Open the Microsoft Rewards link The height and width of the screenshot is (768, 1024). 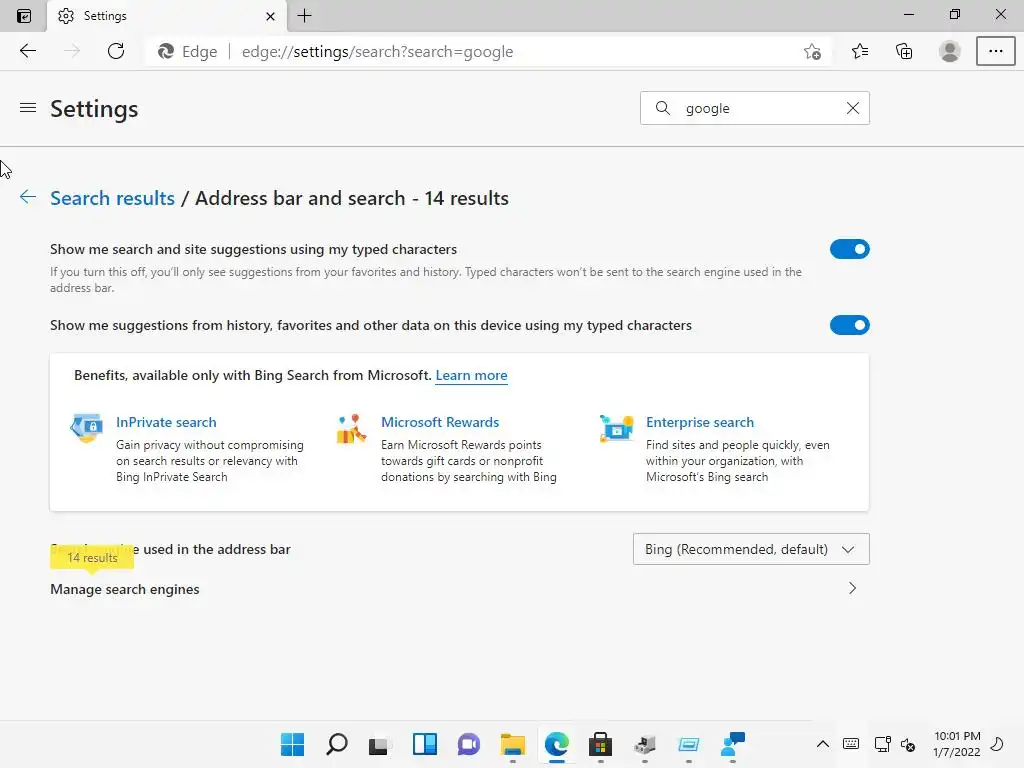pyautogui.click(x=440, y=423)
